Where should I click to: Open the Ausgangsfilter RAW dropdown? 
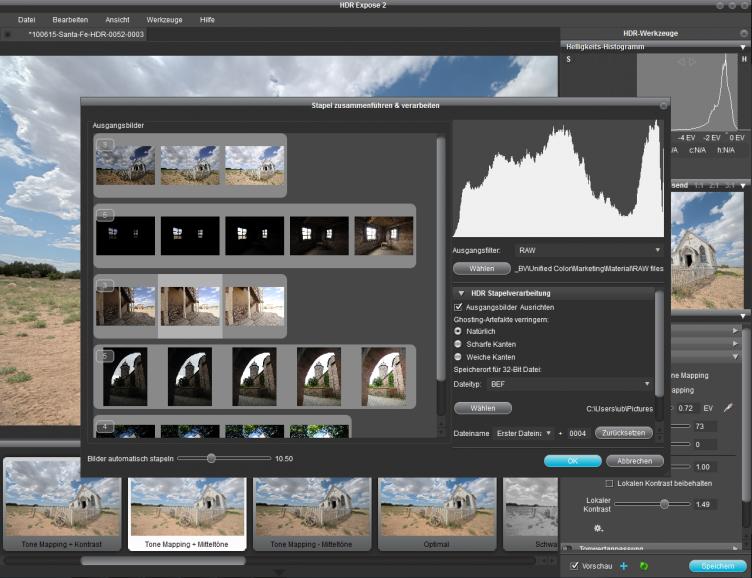click(588, 250)
